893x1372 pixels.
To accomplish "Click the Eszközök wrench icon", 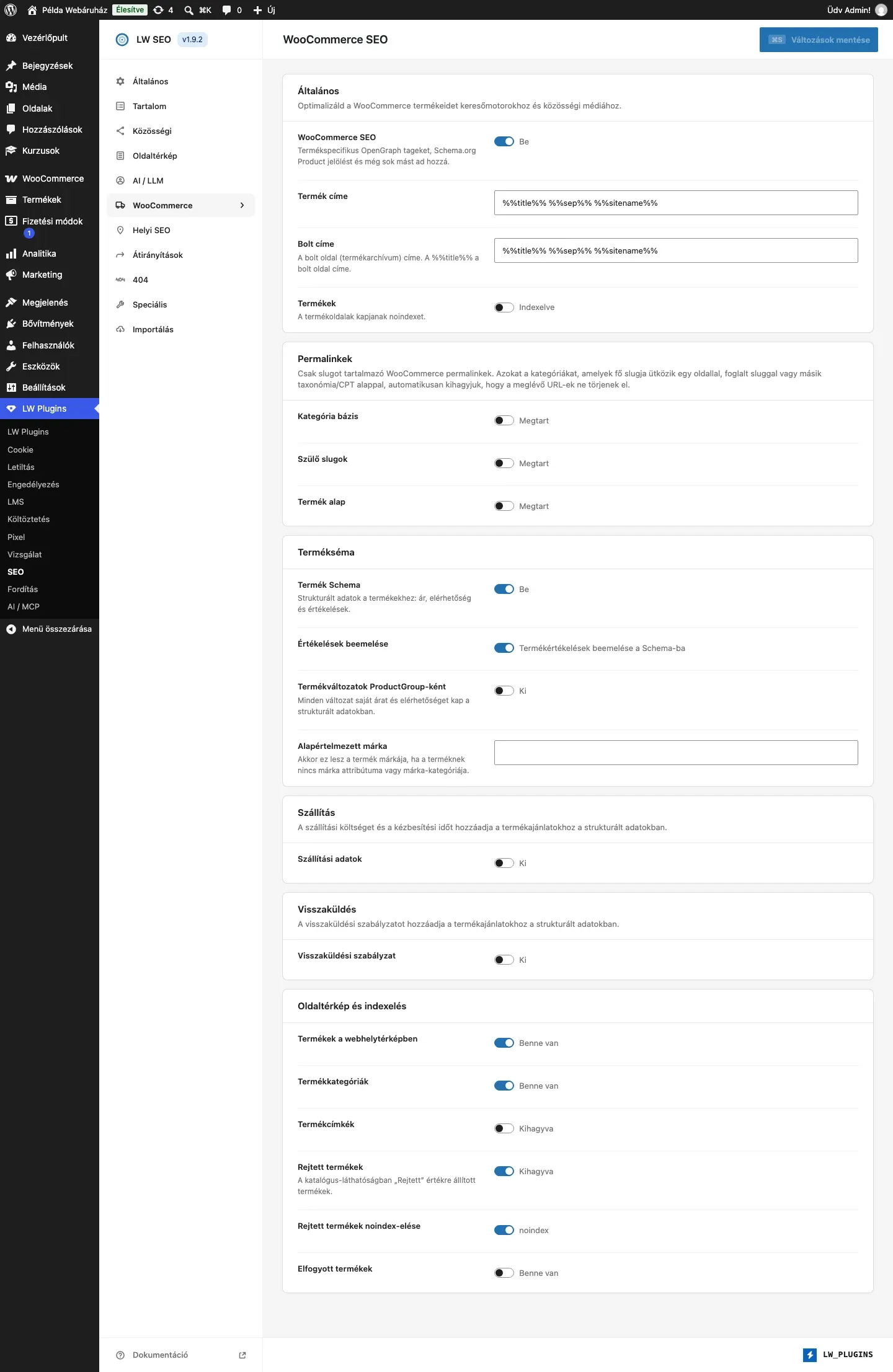I will (11, 366).
